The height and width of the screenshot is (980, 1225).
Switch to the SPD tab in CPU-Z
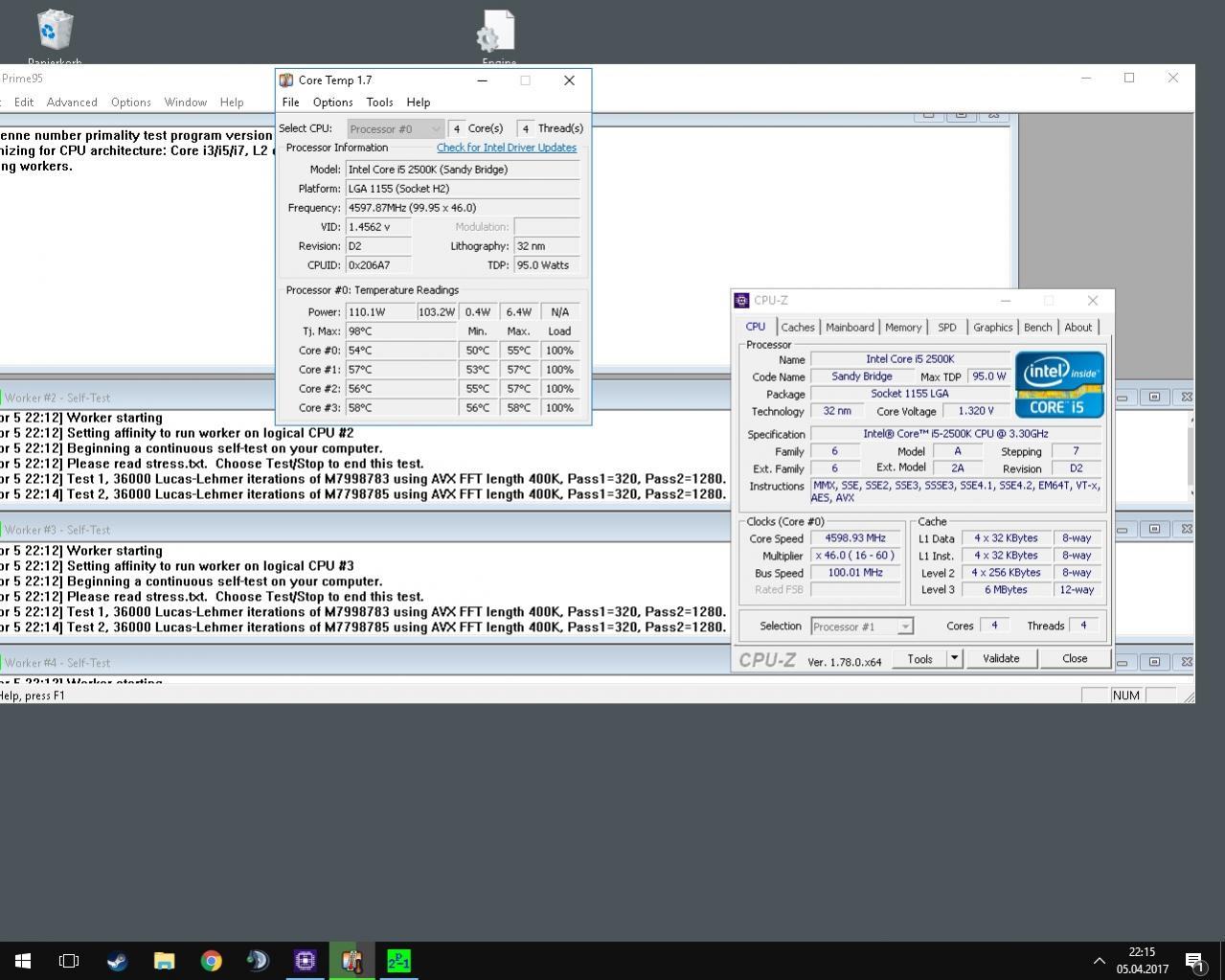click(947, 328)
